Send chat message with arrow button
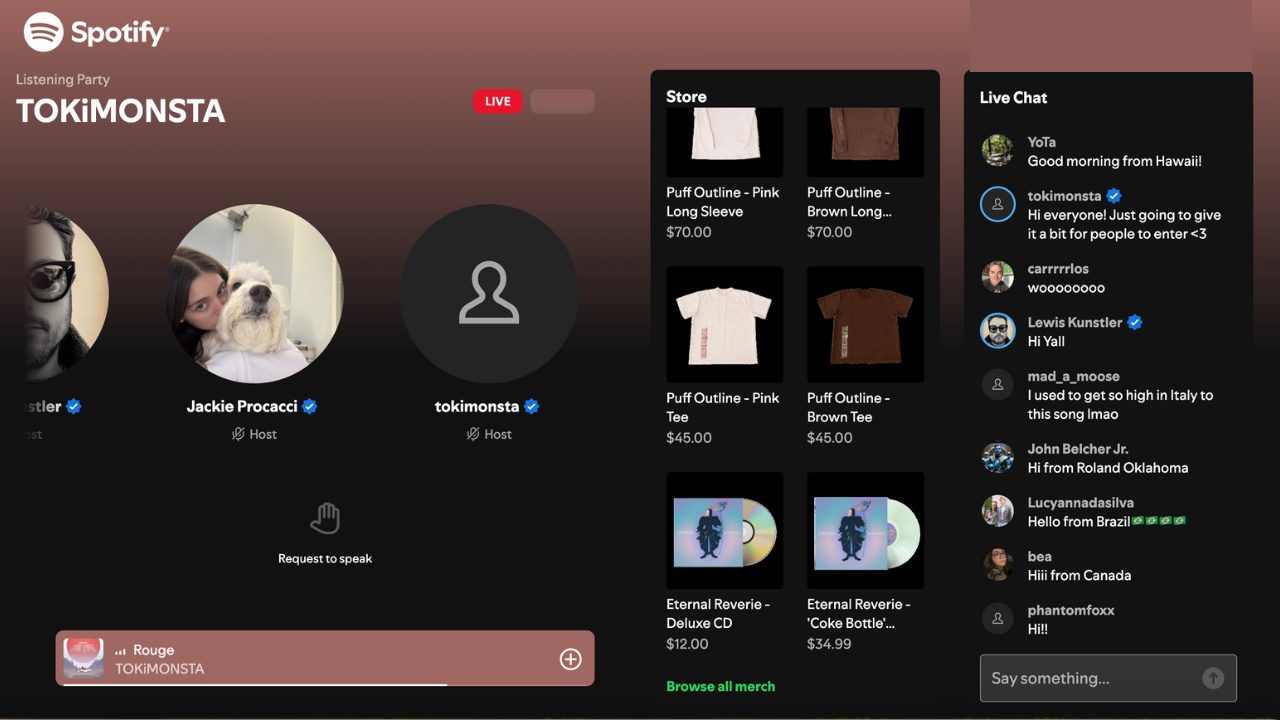 point(1213,678)
